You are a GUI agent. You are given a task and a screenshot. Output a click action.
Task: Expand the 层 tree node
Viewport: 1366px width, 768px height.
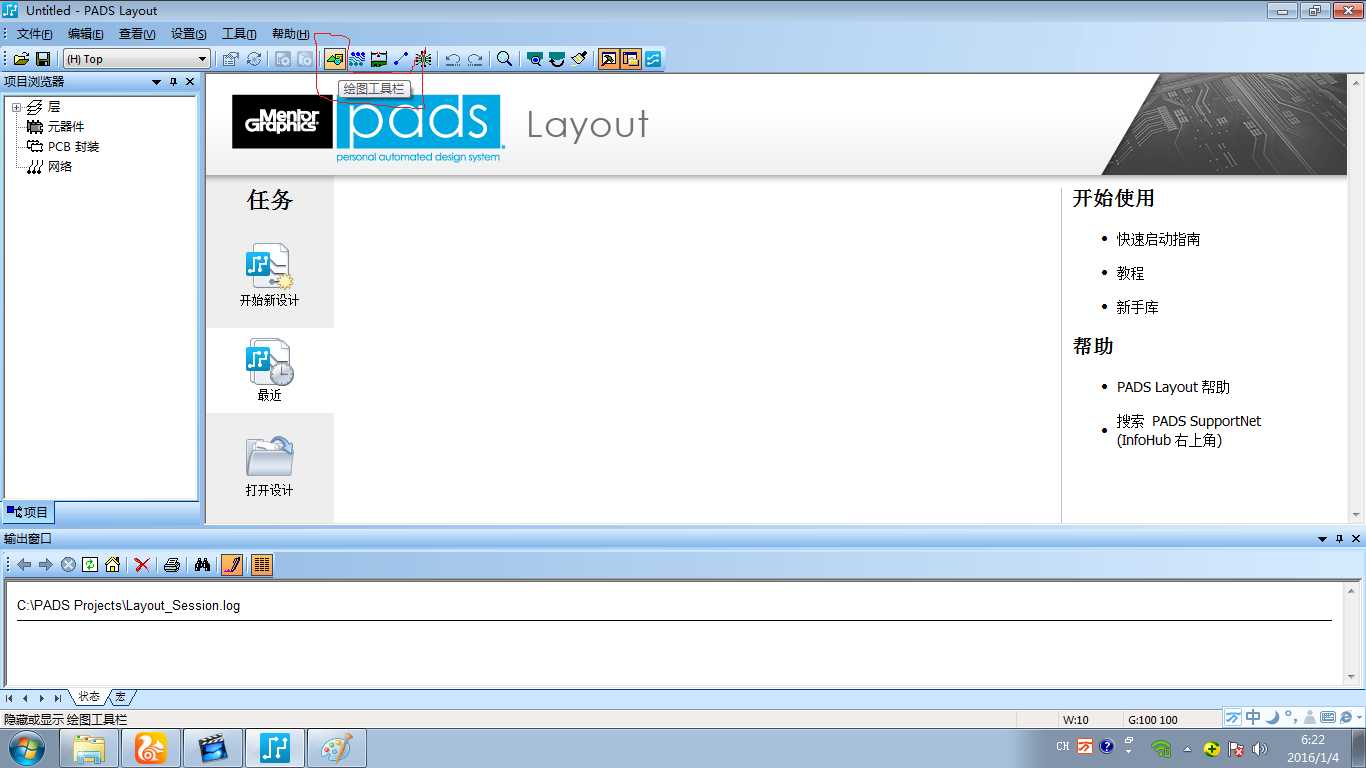(x=16, y=107)
